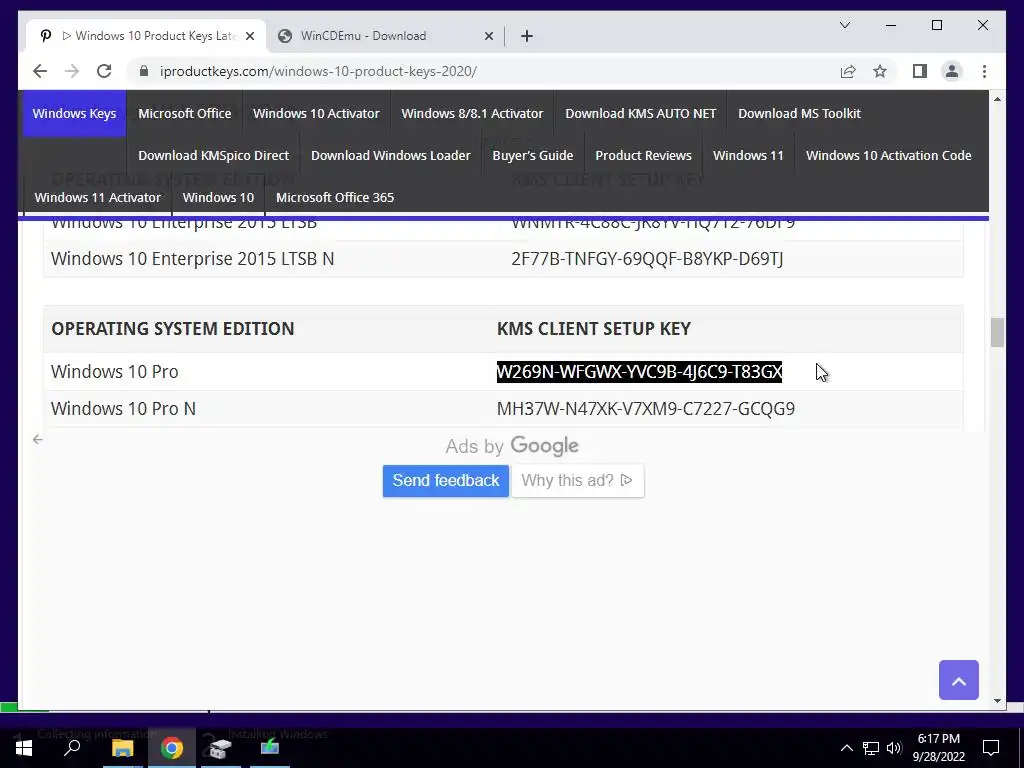Click the padlock site info icon

pos(144,71)
